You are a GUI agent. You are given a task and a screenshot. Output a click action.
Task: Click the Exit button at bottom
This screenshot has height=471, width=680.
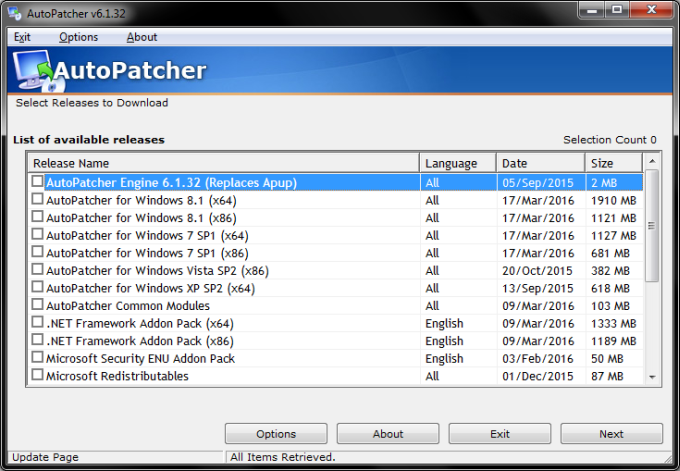[x=500, y=434]
